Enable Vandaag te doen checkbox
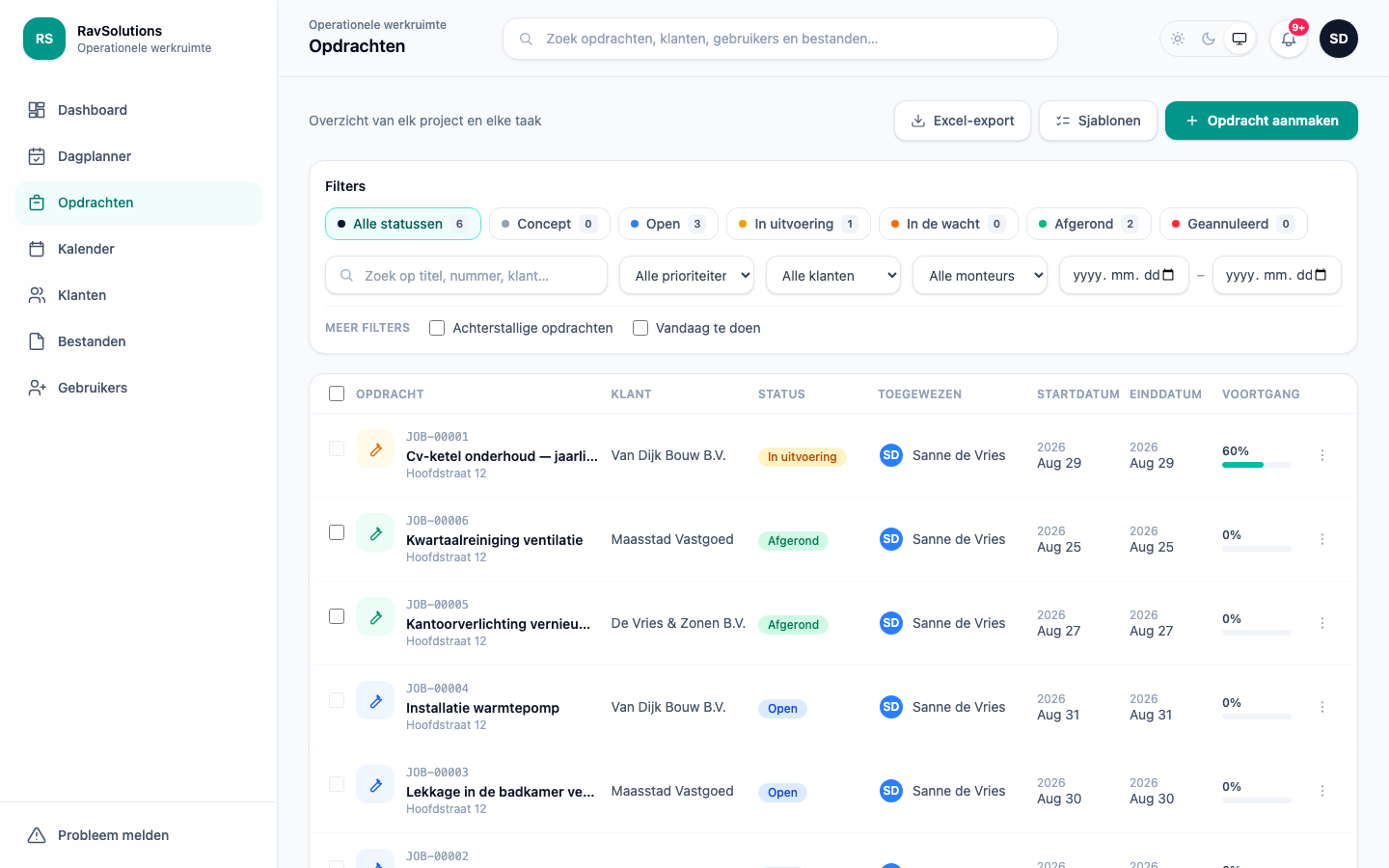Viewport: 1389px width, 868px height. (640, 328)
